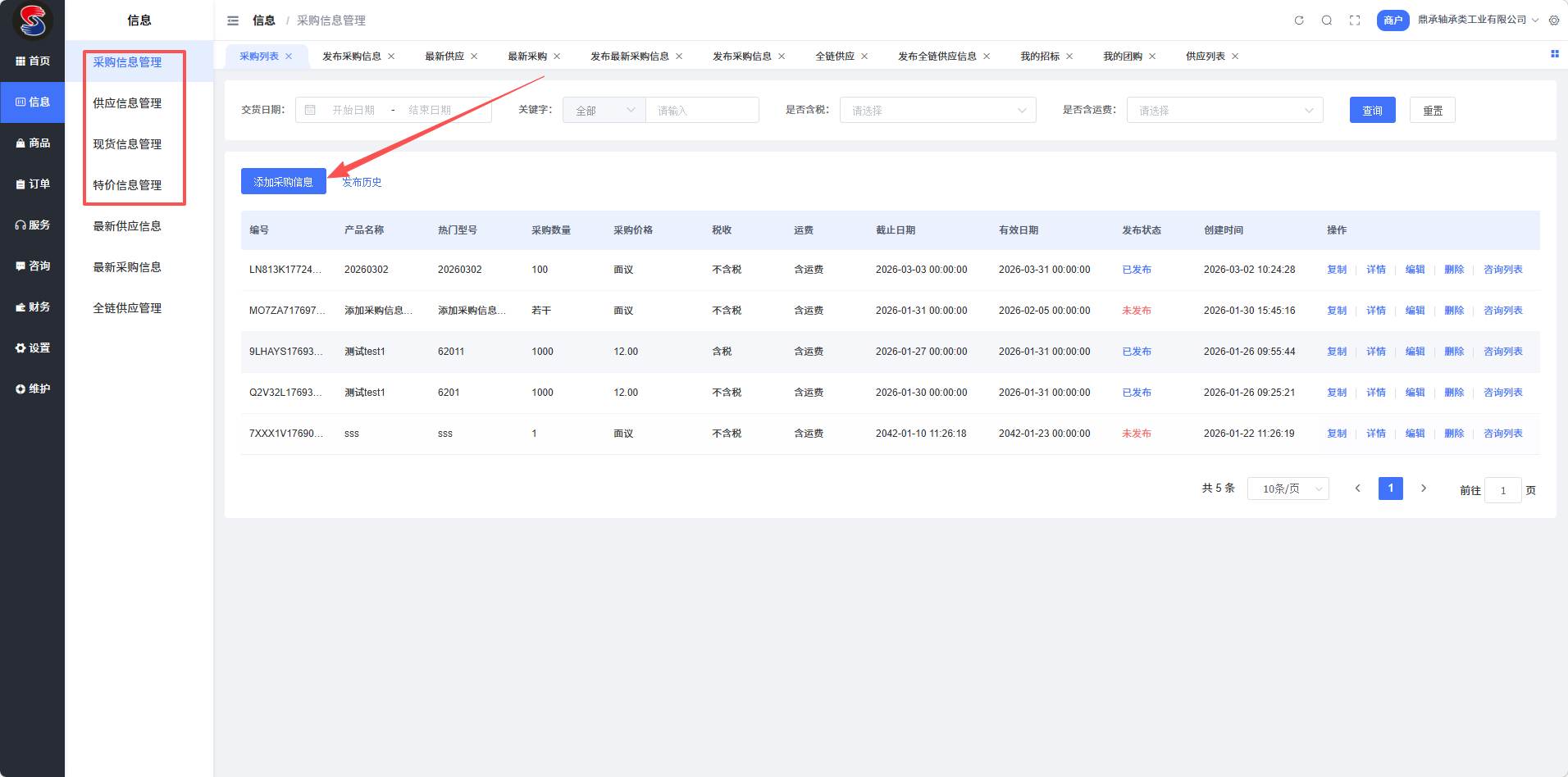
Task: Go to the next page arrow
Action: coord(1424,488)
